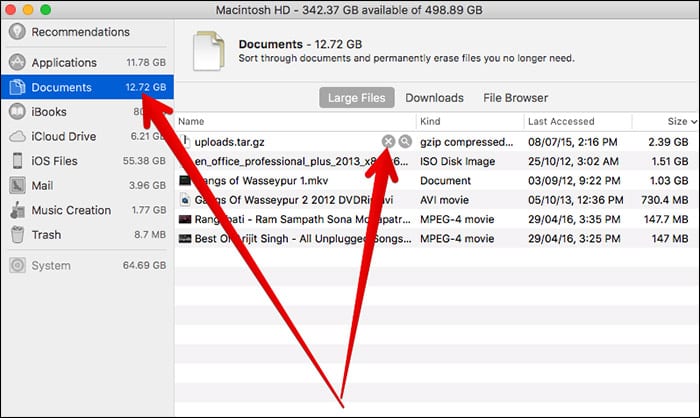The height and width of the screenshot is (418, 700).
Task: Click the Gangs Of Wasseypur 2 file icon
Action: click(x=185, y=200)
